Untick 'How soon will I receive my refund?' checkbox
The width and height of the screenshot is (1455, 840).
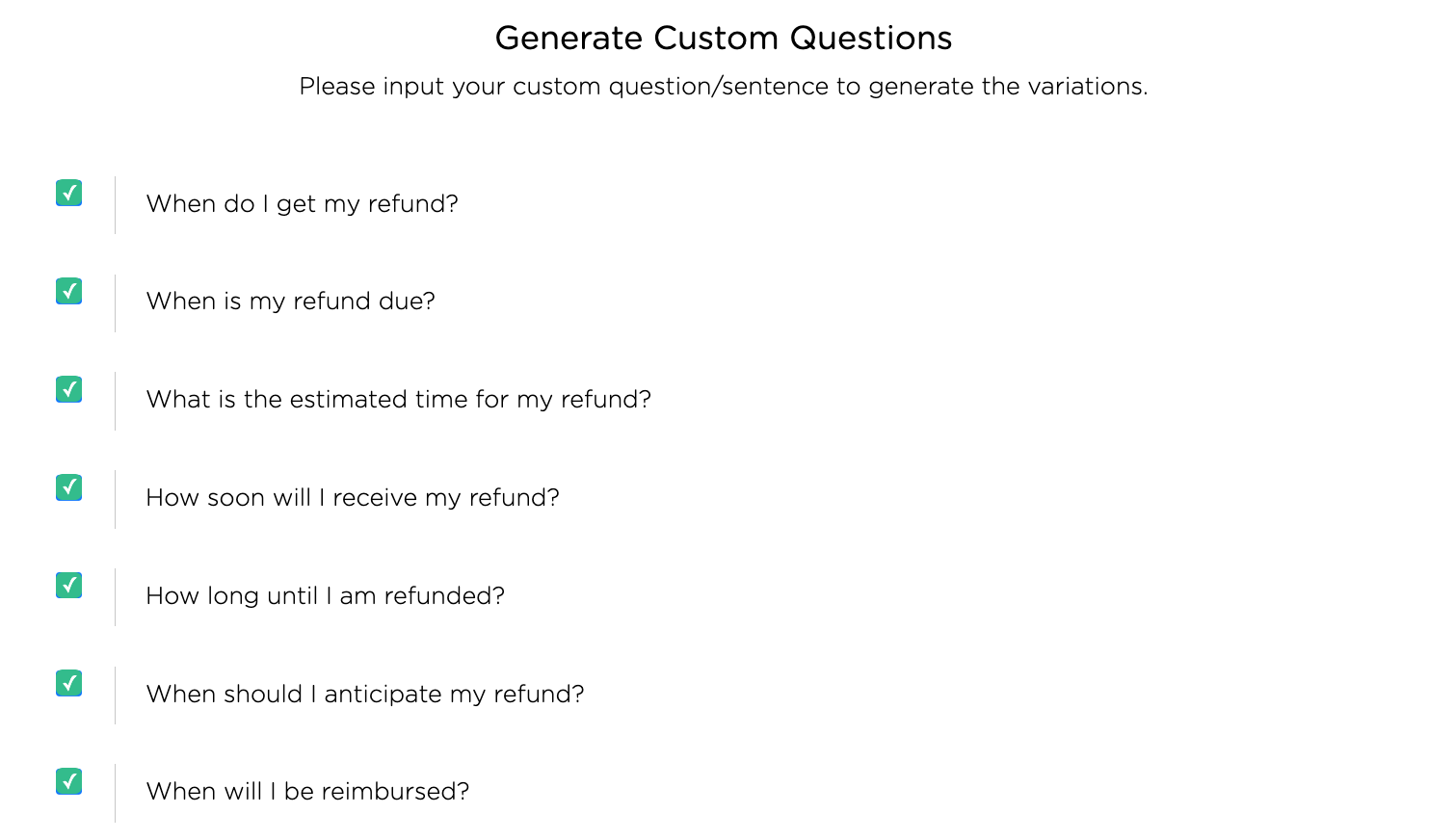coord(68,487)
